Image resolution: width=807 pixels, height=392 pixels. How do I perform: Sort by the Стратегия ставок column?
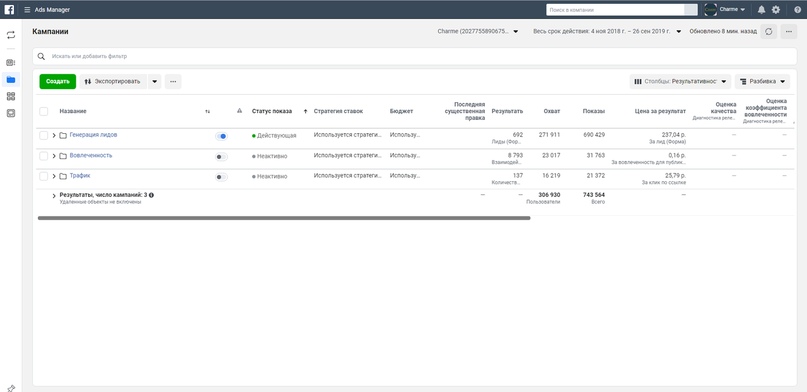(x=338, y=111)
